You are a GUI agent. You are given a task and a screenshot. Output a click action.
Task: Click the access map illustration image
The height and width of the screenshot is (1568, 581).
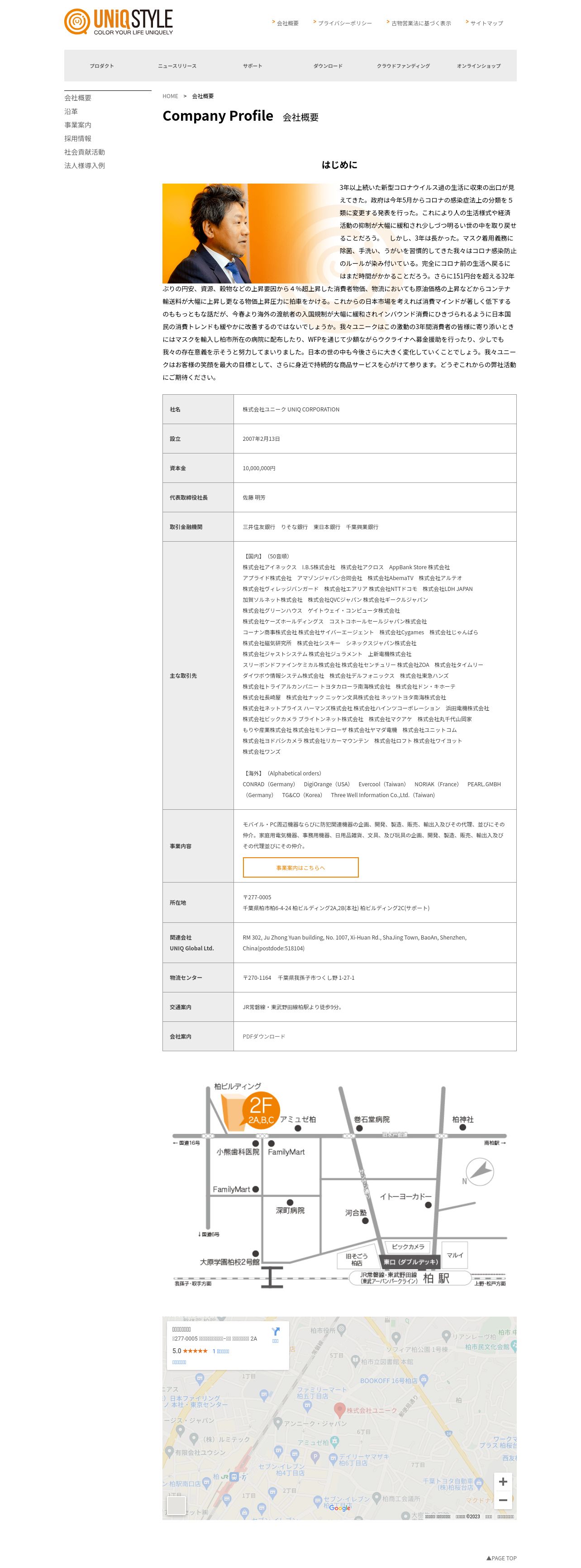point(339,1186)
